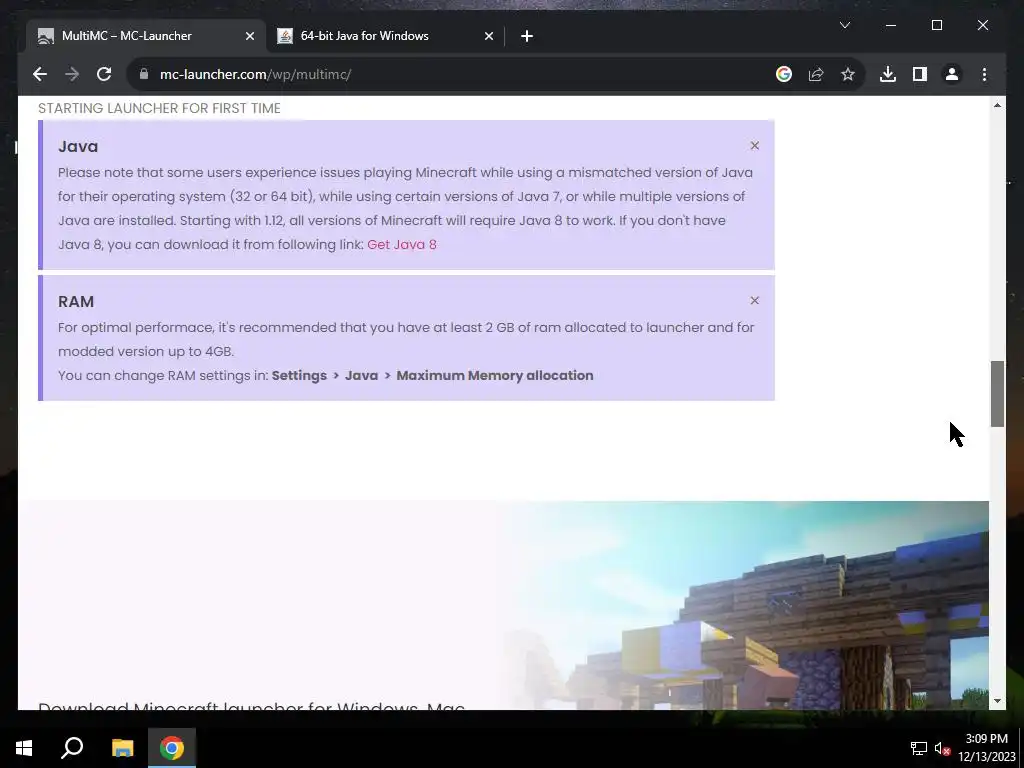Click the 'Maximum Memory allocation' text

pos(495,376)
